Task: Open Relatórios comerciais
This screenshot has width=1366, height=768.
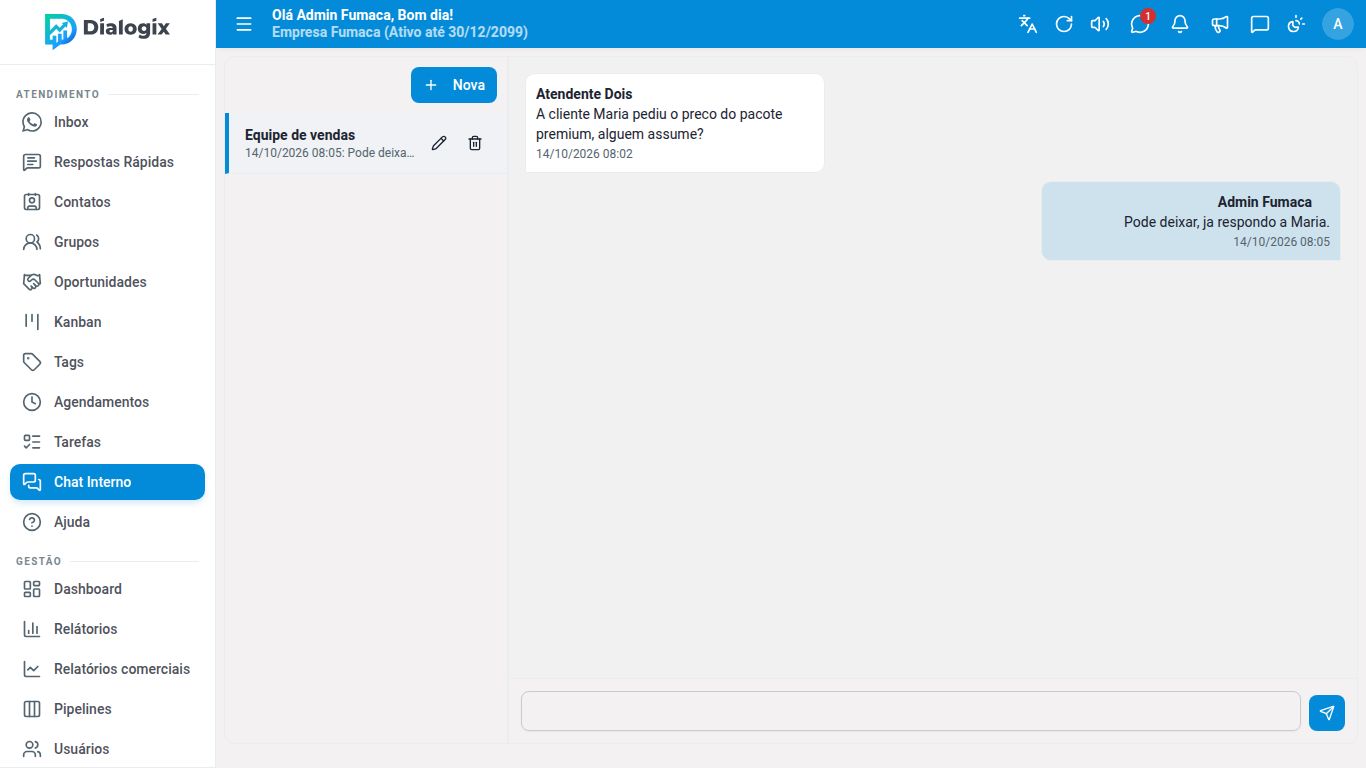Action: [x=107, y=669]
